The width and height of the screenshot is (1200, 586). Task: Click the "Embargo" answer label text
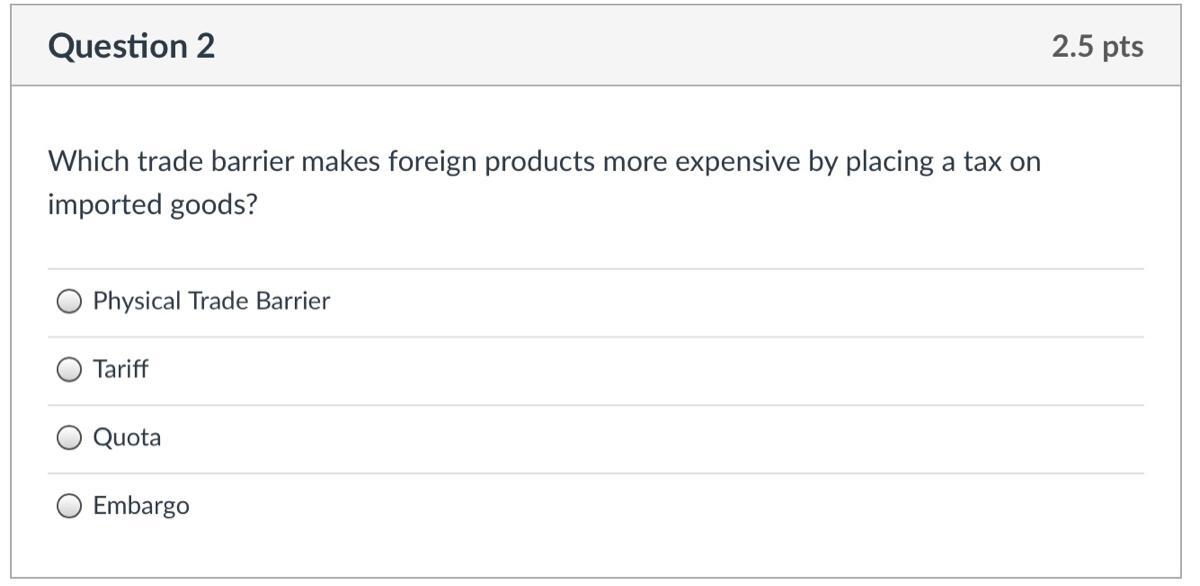click(x=141, y=505)
